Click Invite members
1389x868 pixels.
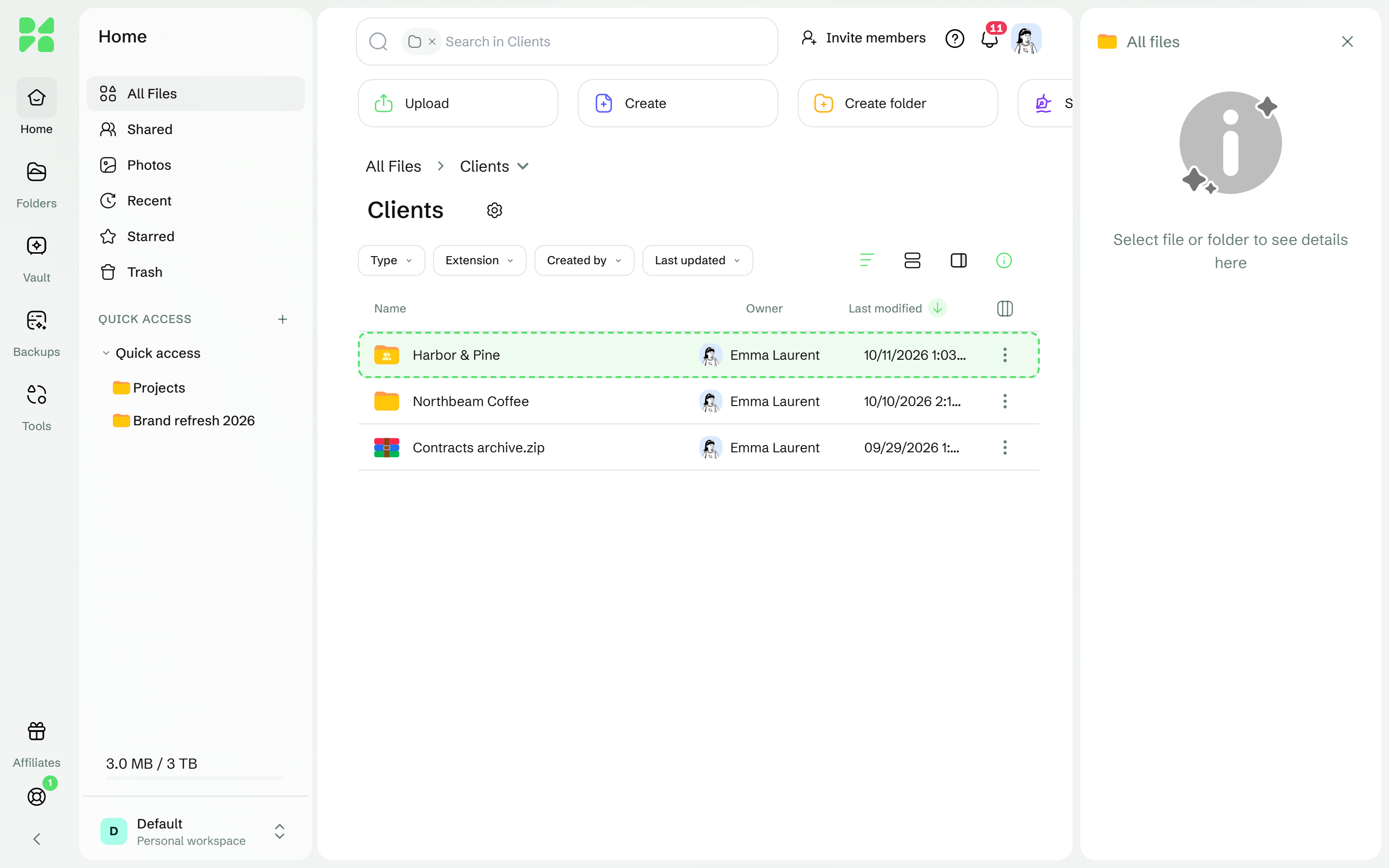pos(863,38)
